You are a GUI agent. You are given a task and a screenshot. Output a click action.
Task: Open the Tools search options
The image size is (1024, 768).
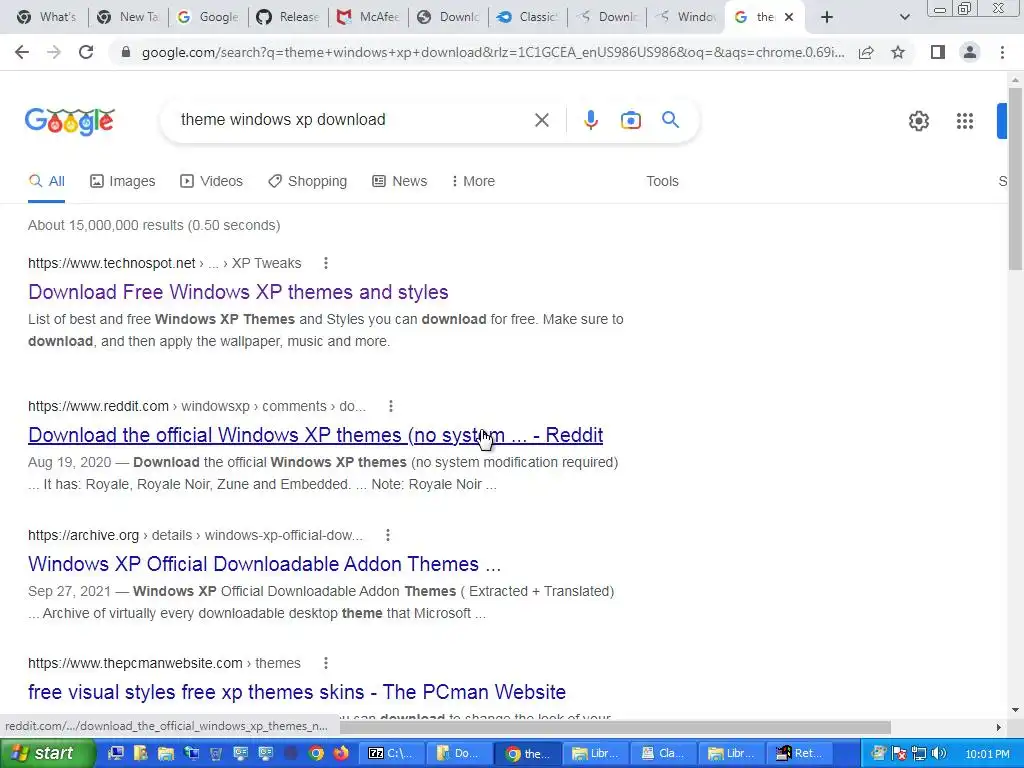(x=662, y=181)
